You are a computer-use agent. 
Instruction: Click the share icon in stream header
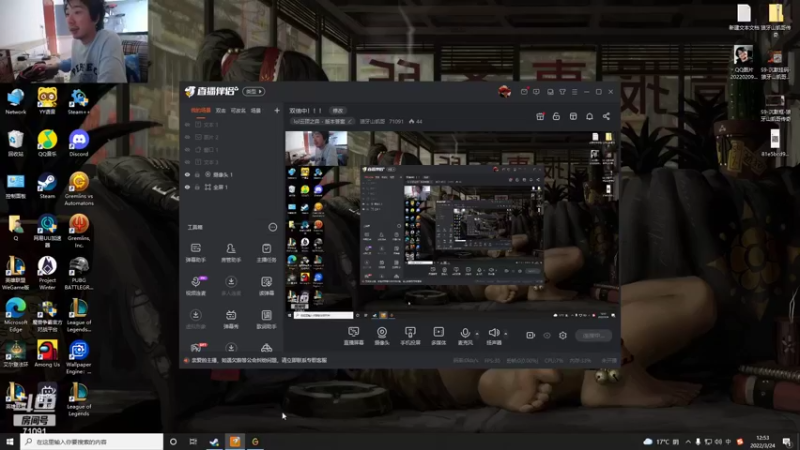click(606, 116)
